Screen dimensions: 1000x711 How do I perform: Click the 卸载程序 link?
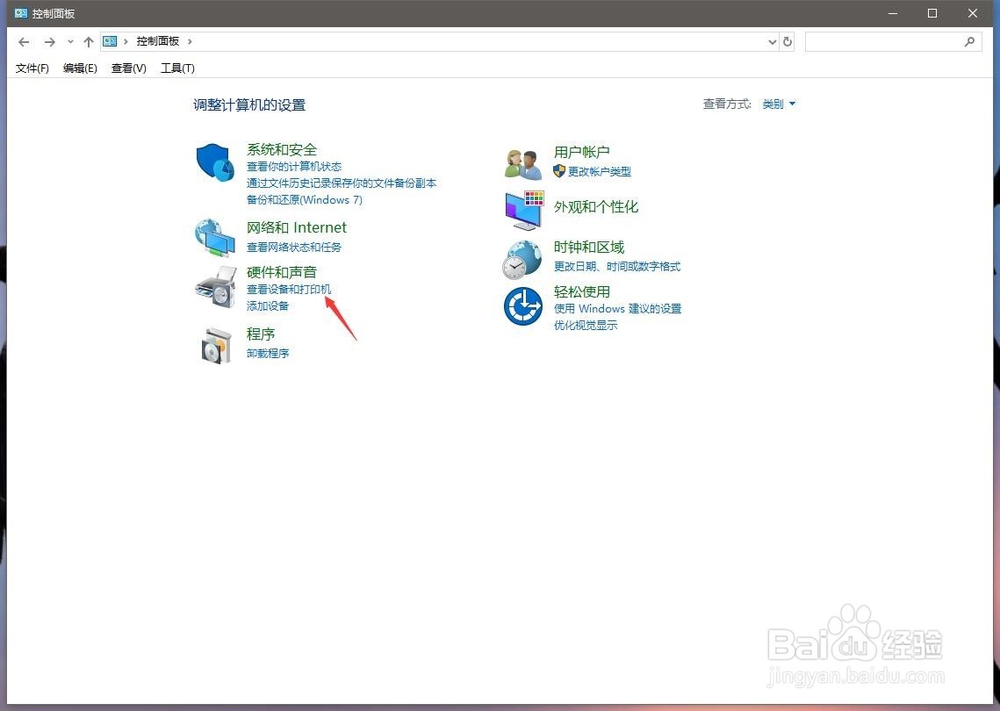(266, 352)
